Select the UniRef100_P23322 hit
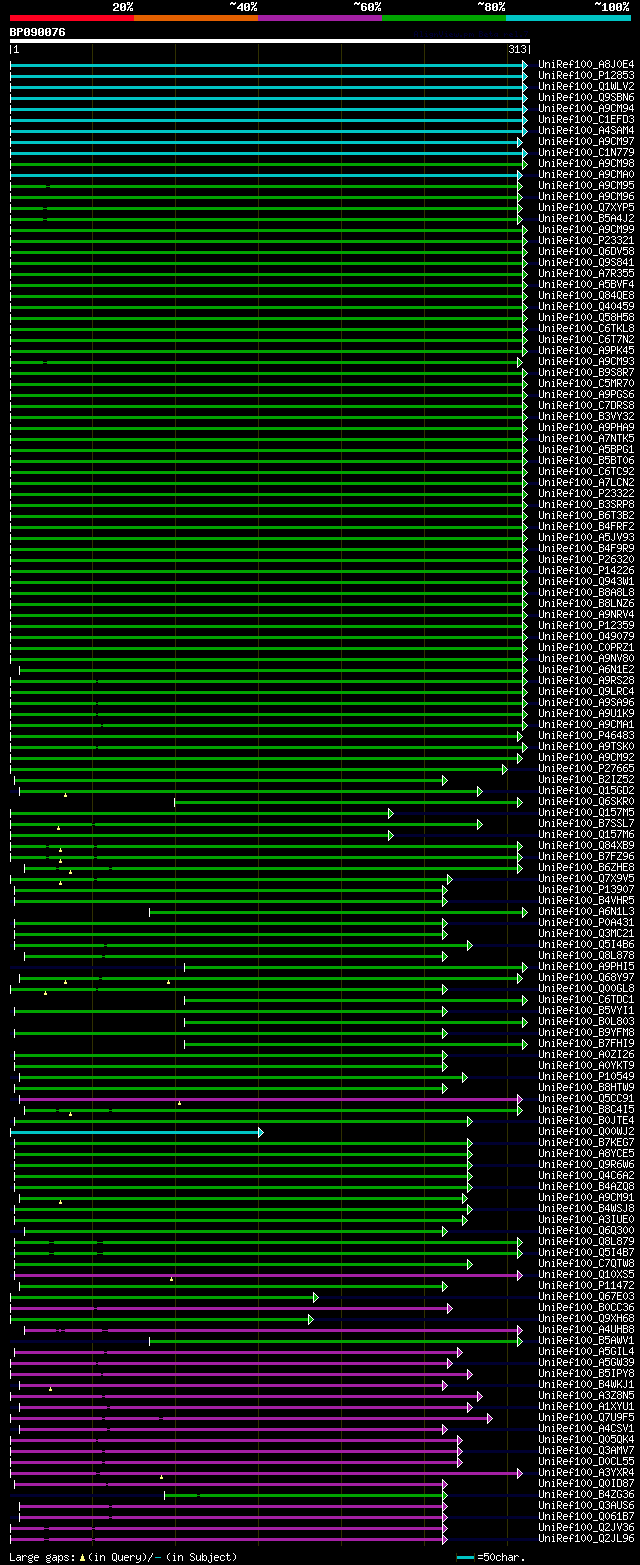This screenshot has width=640, height=1565. tap(586, 494)
